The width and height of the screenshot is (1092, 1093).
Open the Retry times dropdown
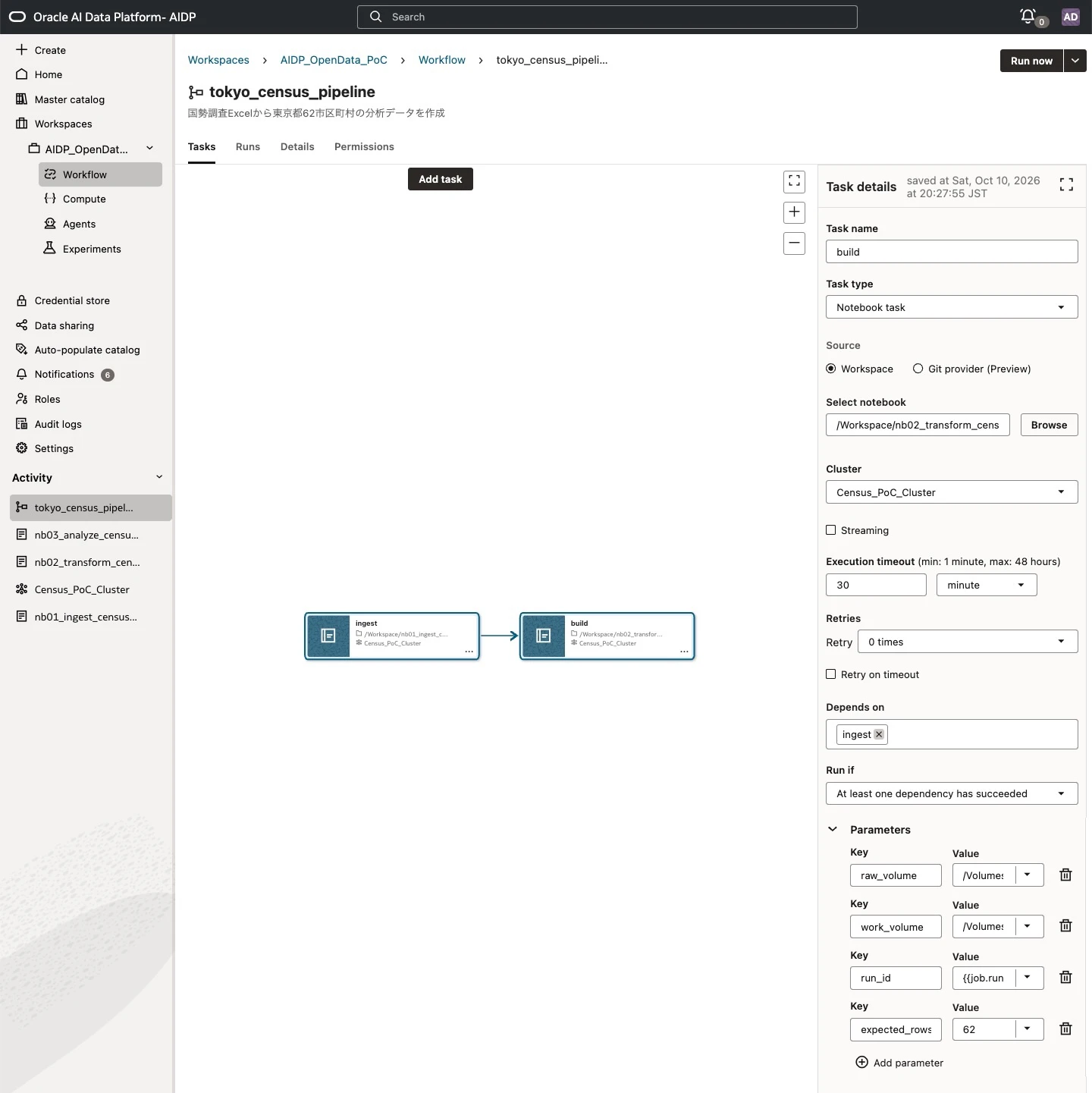(x=968, y=642)
